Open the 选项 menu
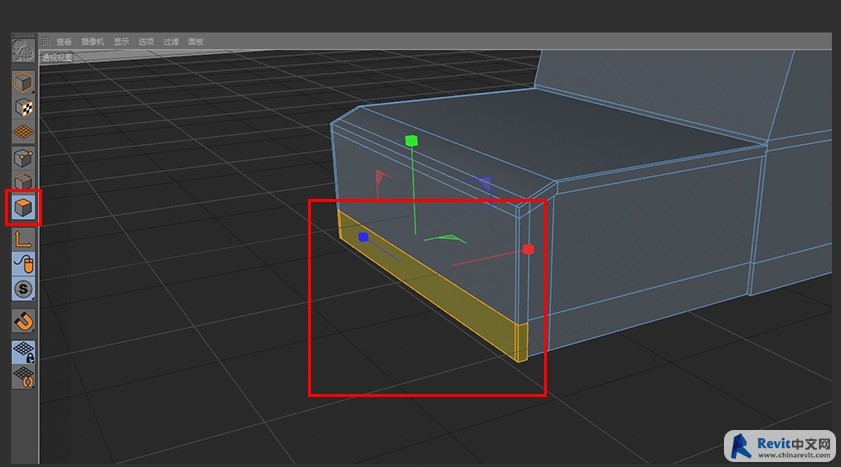841x467 pixels. coord(146,41)
